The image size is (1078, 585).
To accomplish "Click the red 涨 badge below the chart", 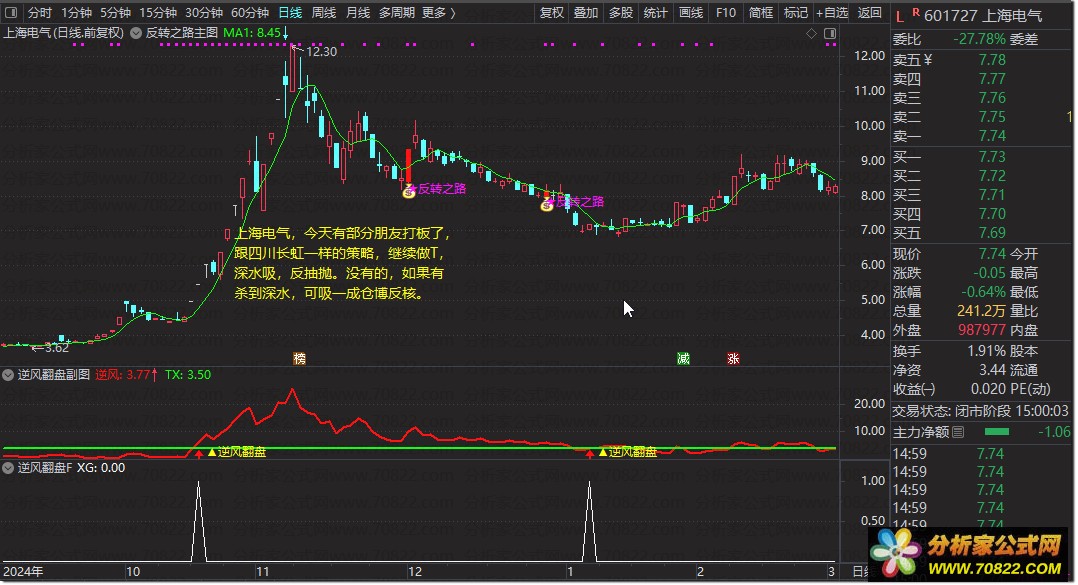I will pyautogui.click(x=734, y=358).
